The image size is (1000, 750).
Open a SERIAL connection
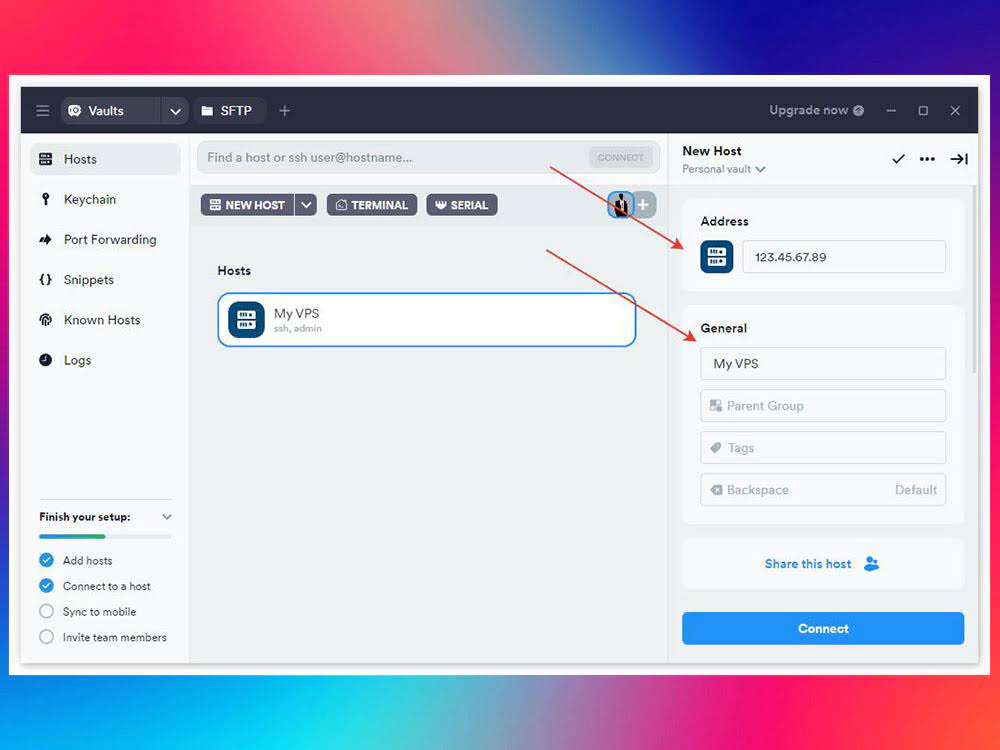tap(462, 205)
